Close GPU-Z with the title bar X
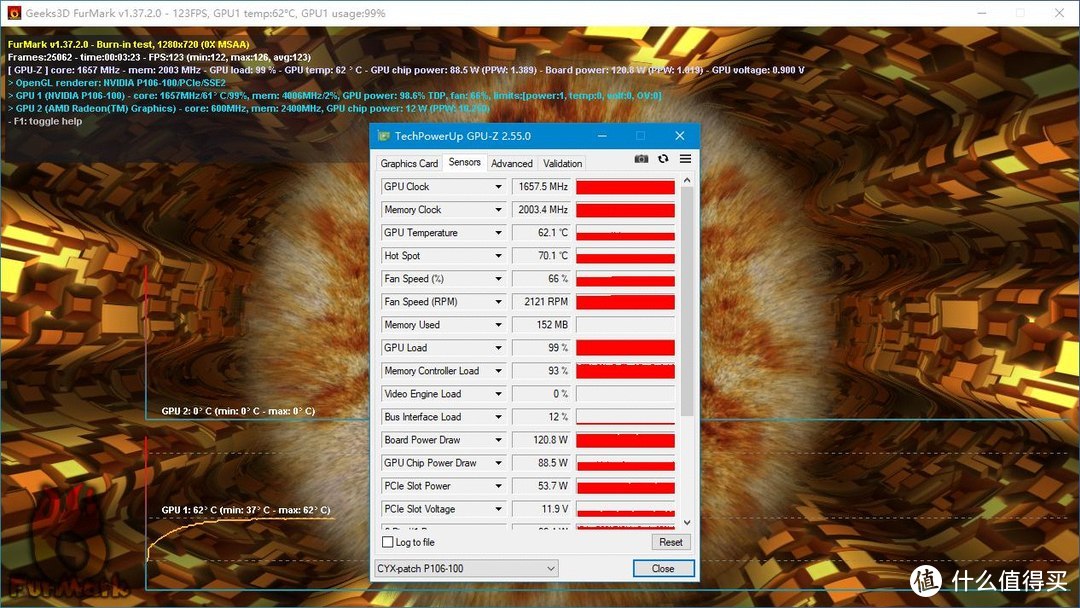This screenshot has width=1080, height=608. point(680,136)
